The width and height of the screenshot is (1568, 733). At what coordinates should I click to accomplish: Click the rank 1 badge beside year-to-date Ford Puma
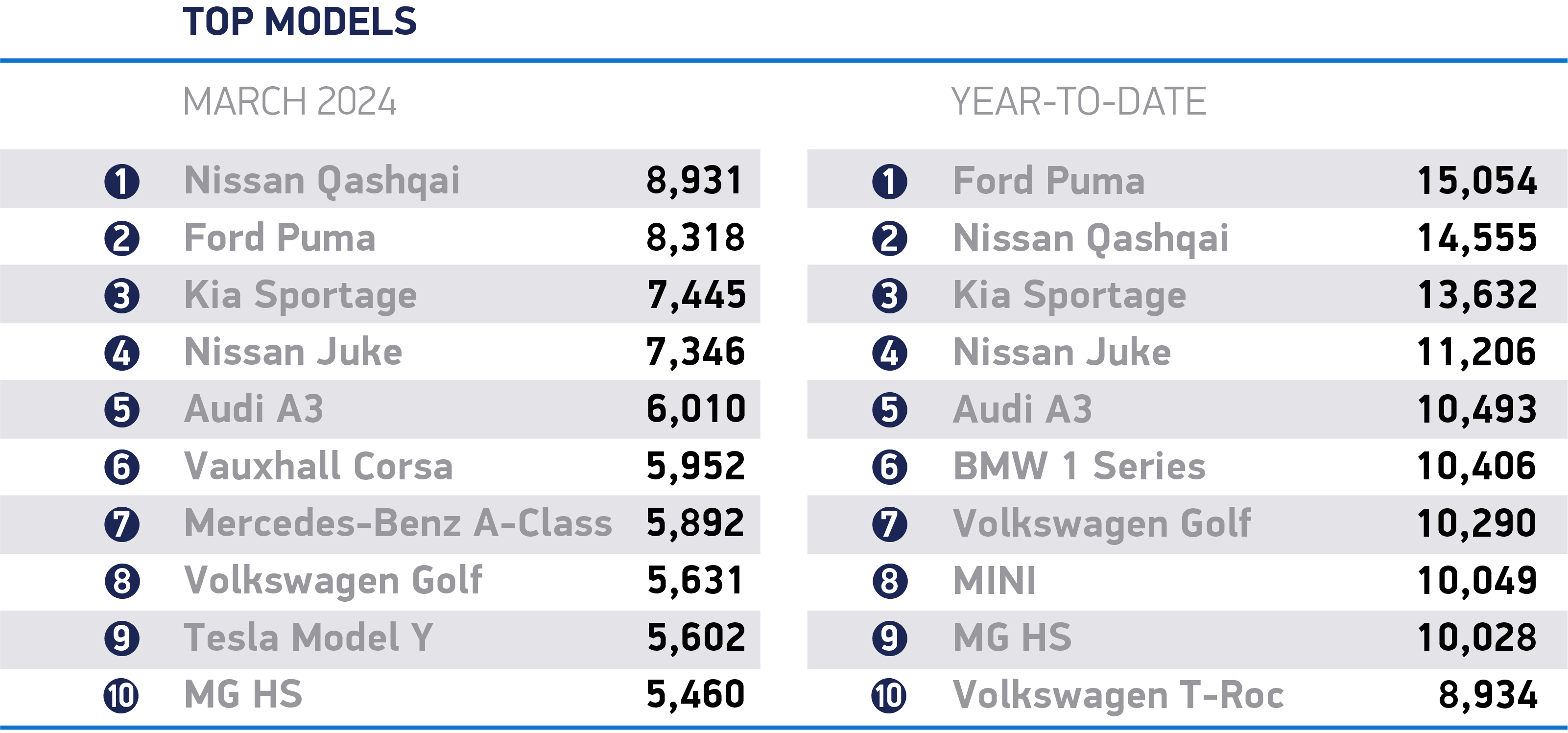889,182
